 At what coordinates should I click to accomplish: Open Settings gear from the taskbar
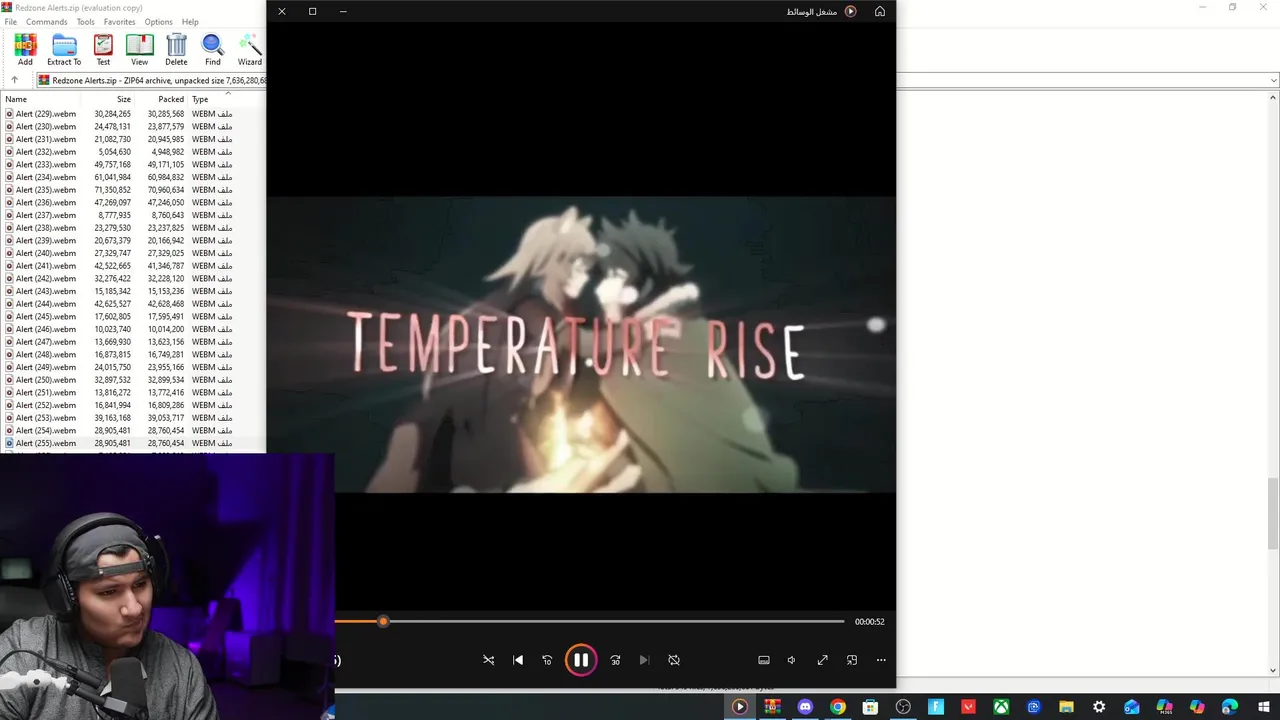coord(1099,707)
